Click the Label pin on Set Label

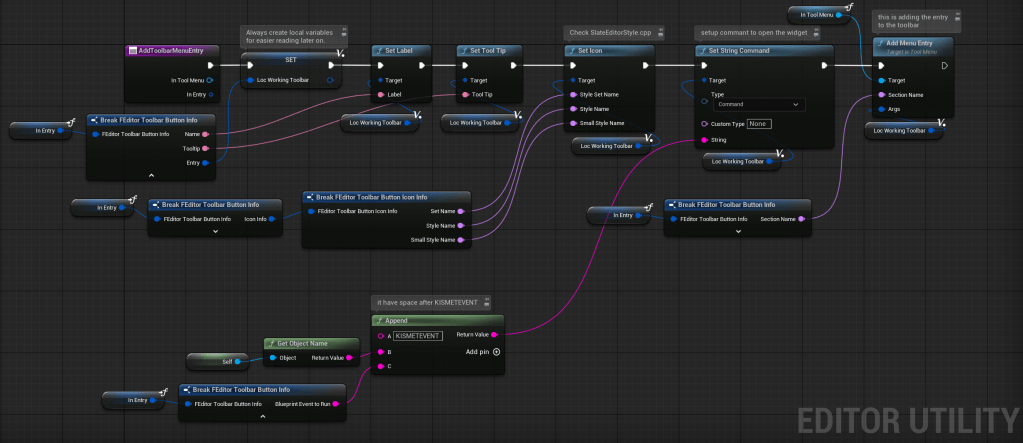pos(381,95)
